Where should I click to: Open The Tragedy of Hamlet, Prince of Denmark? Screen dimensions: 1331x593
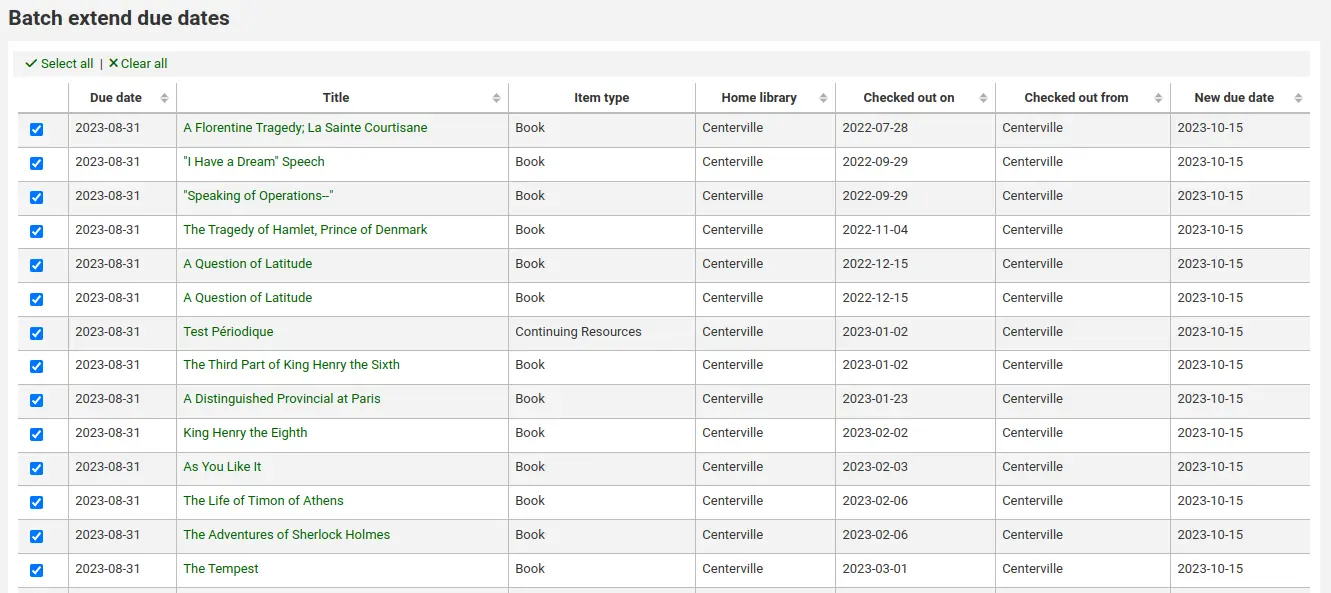click(305, 230)
